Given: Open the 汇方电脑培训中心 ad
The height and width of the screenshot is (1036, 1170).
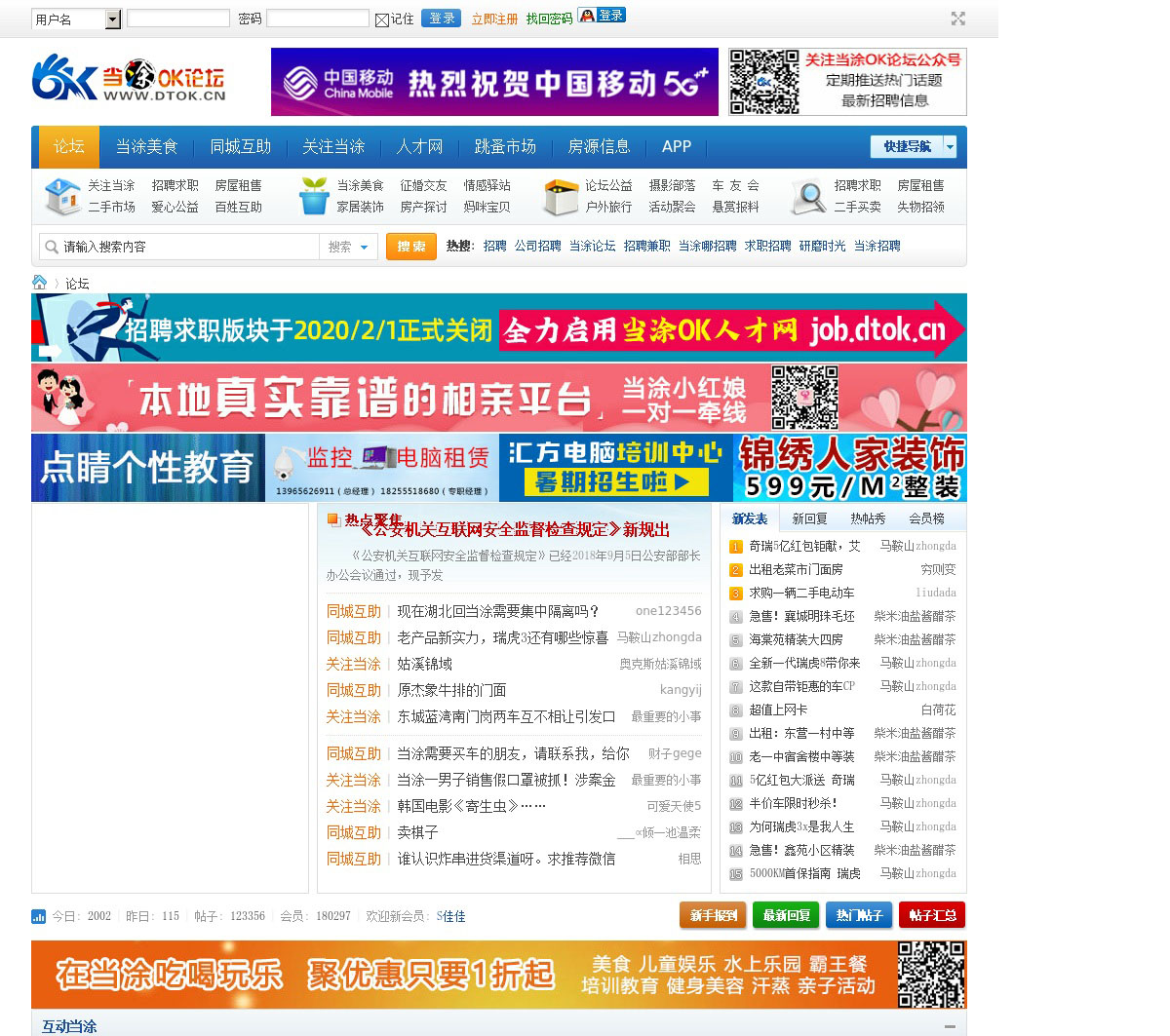Looking at the screenshot, I should (x=616, y=468).
